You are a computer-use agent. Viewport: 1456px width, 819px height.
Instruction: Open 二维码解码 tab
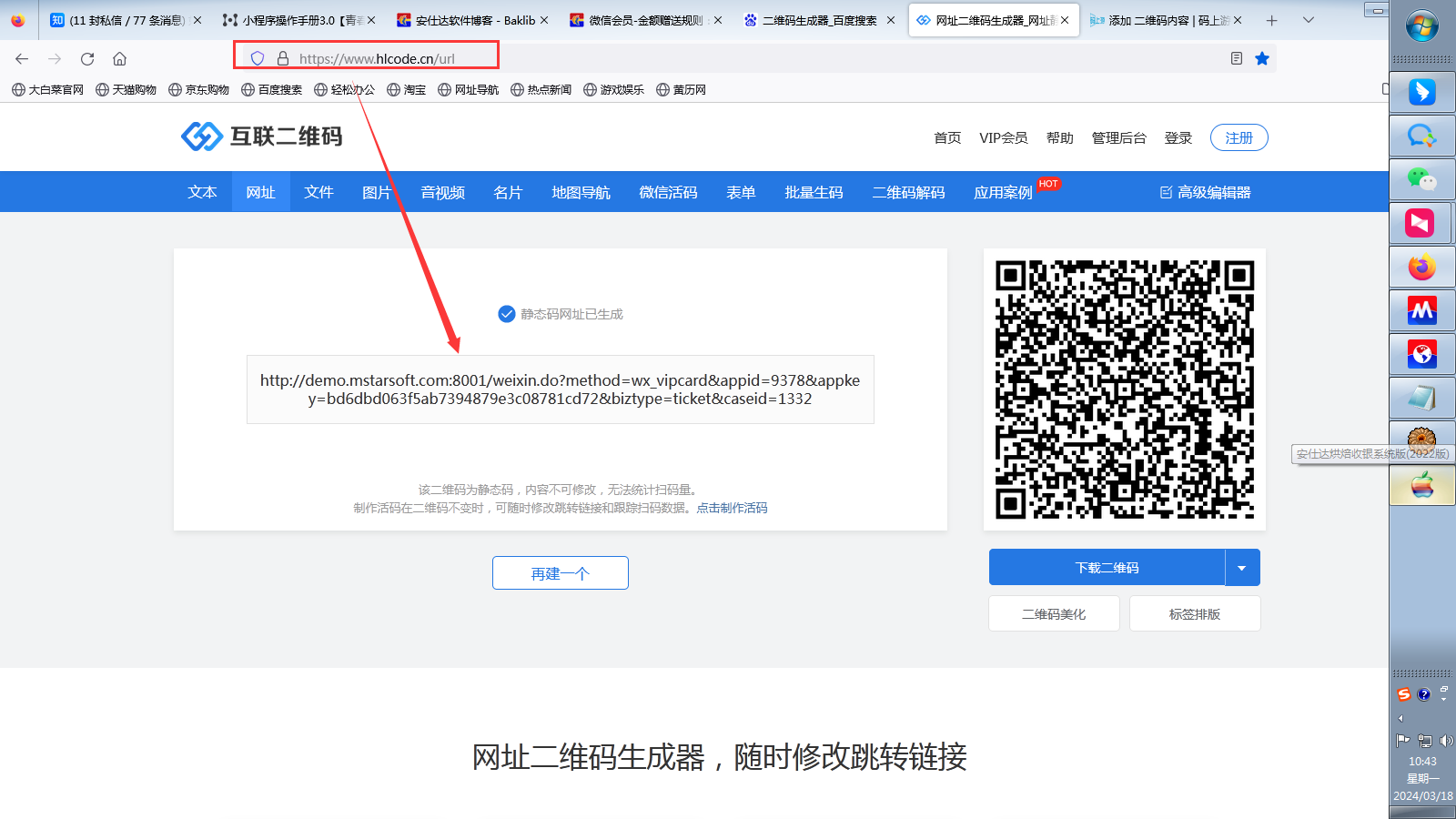pyautogui.click(x=908, y=192)
